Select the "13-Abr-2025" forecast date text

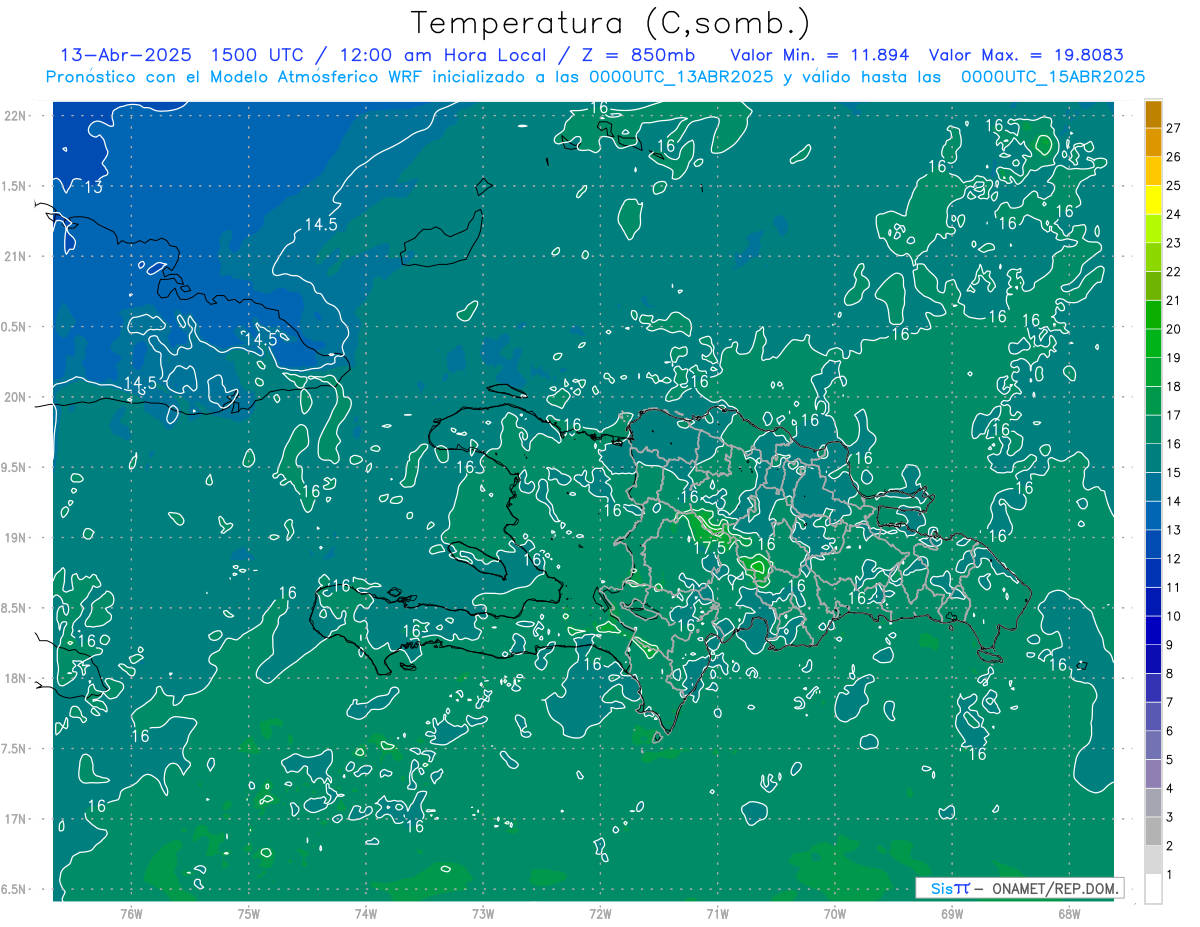[x=127, y=55]
